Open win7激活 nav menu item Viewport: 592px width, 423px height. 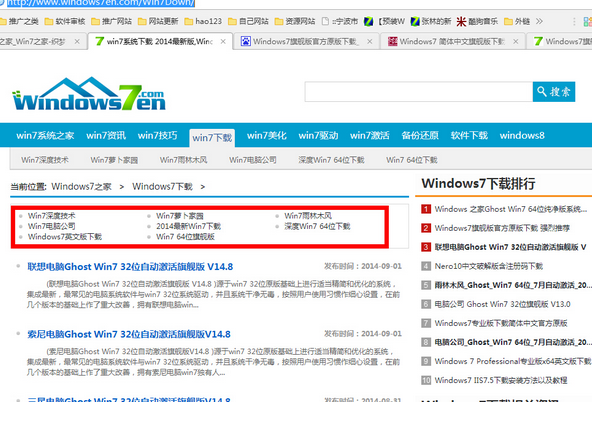(x=370, y=135)
